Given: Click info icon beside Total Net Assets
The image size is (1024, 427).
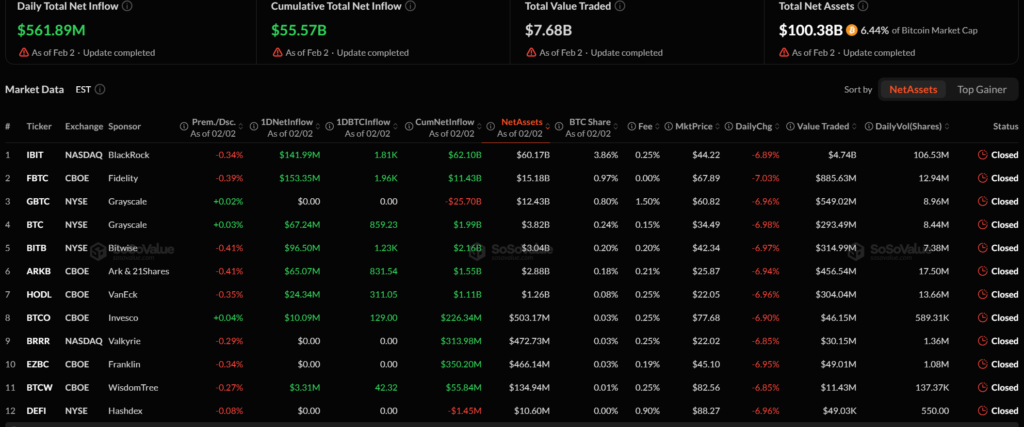Looking at the screenshot, I should click(862, 6).
